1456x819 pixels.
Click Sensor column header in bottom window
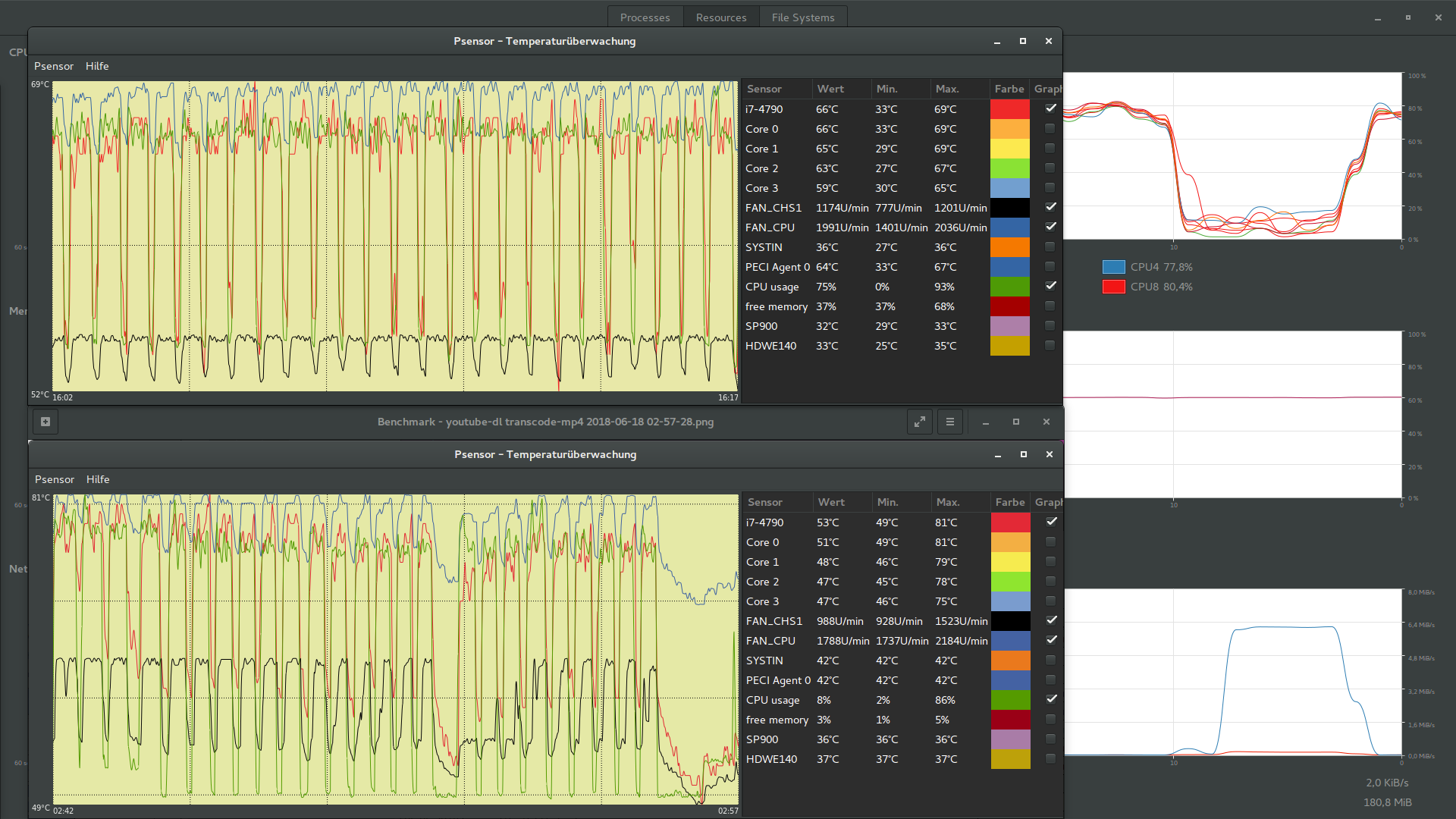777,502
